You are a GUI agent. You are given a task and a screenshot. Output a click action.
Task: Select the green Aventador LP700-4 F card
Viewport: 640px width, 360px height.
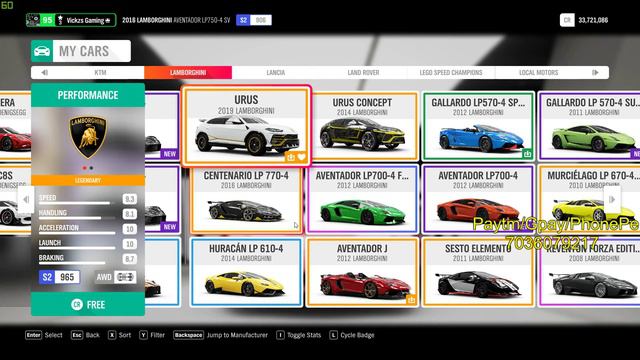(x=362, y=200)
